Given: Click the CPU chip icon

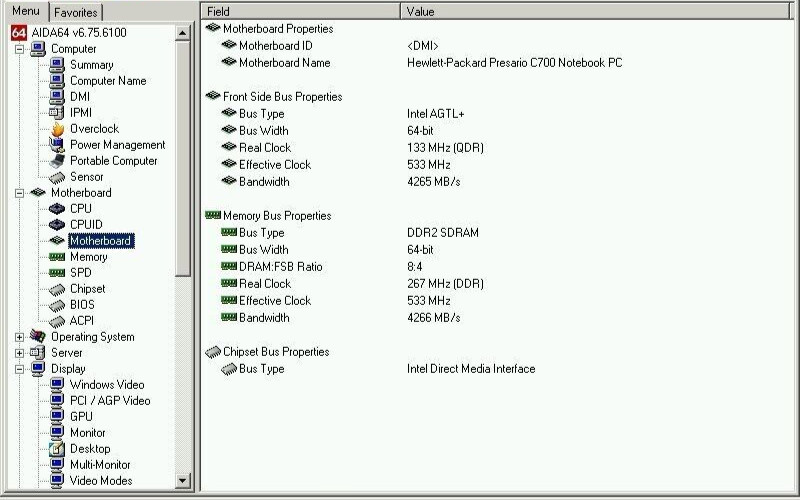Looking at the screenshot, I should click(57, 209).
